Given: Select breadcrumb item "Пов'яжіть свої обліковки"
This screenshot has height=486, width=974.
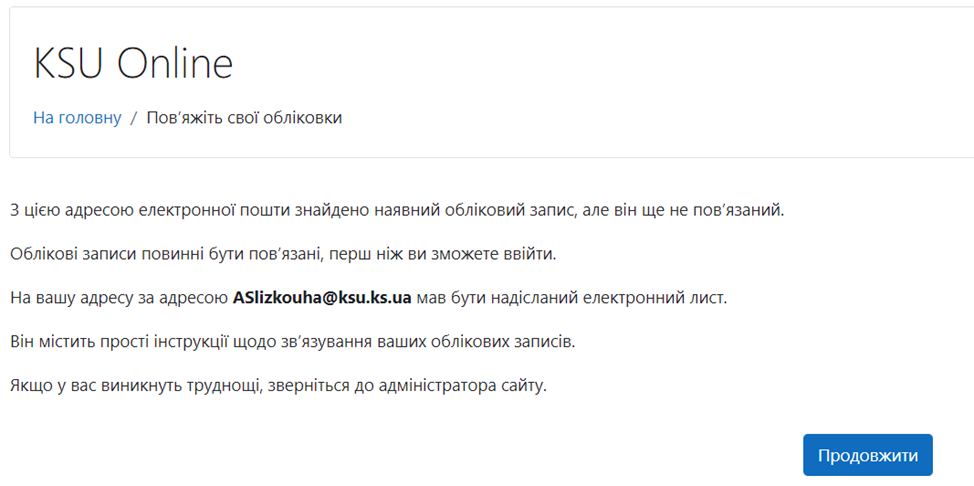Looking at the screenshot, I should (x=244, y=117).
